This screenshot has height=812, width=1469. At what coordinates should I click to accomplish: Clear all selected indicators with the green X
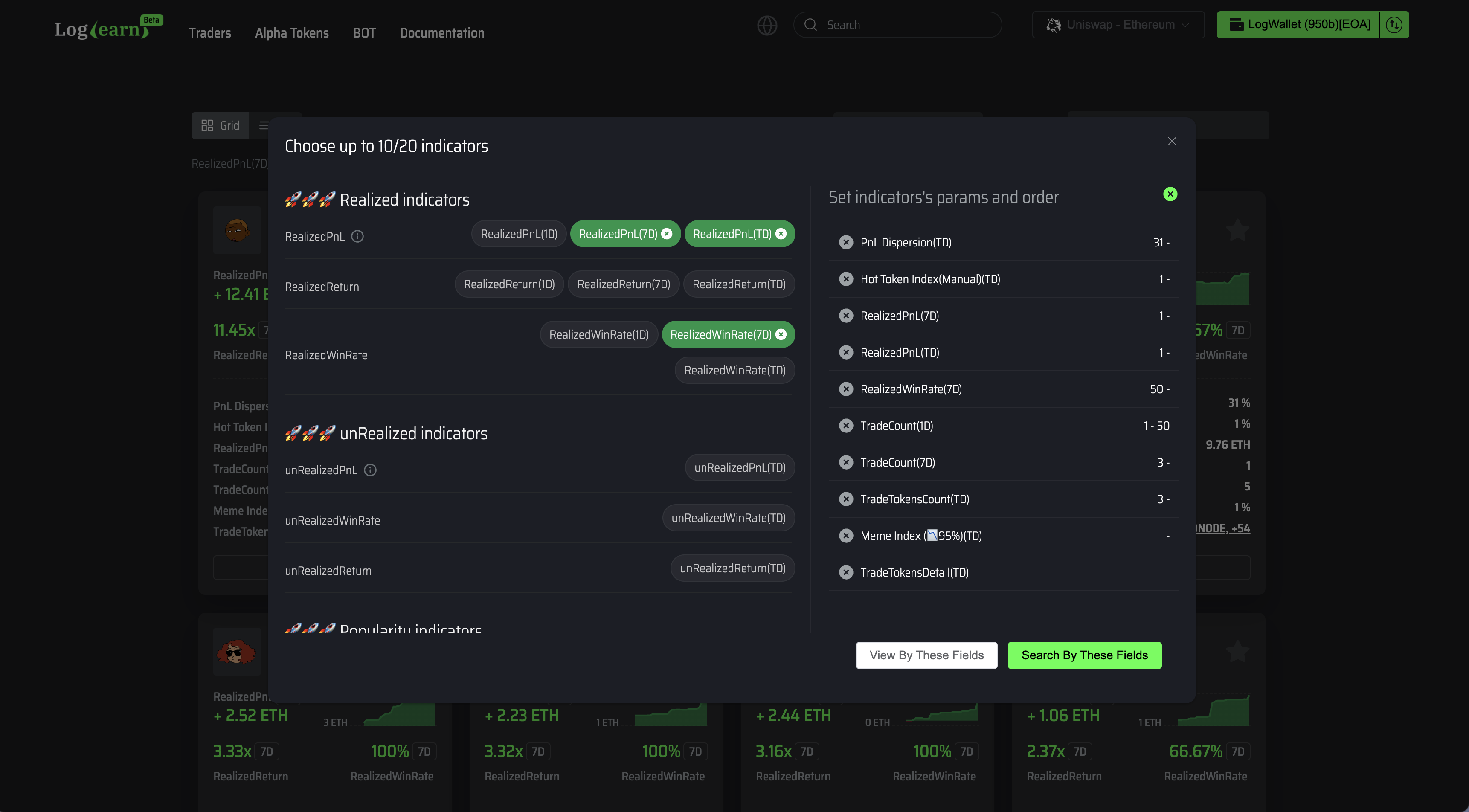point(1170,194)
